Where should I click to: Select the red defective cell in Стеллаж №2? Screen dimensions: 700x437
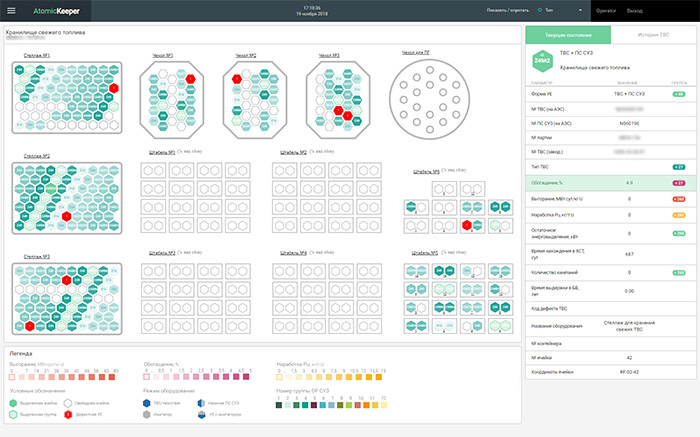point(67,215)
